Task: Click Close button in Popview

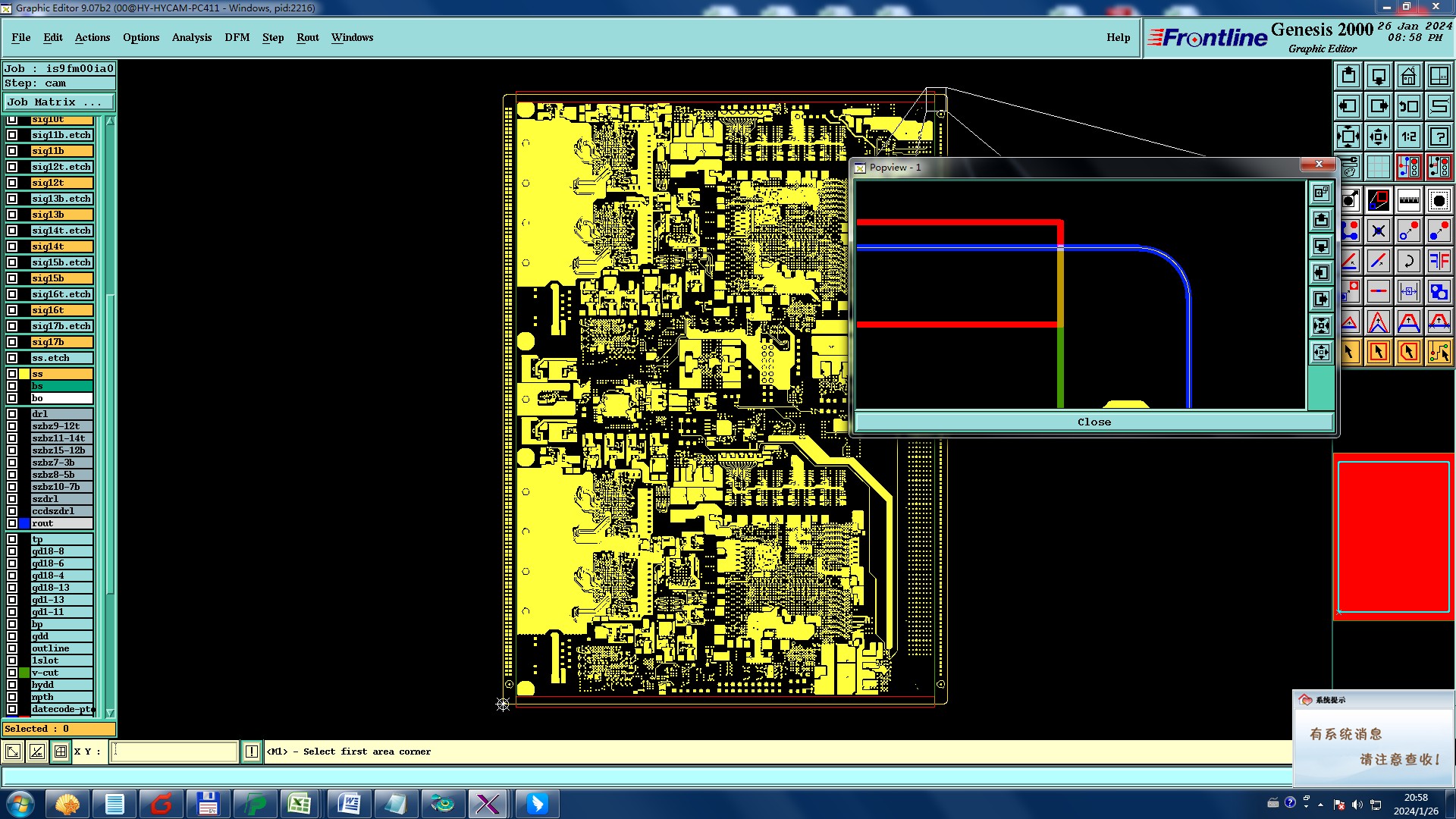Action: tap(1094, 422)
